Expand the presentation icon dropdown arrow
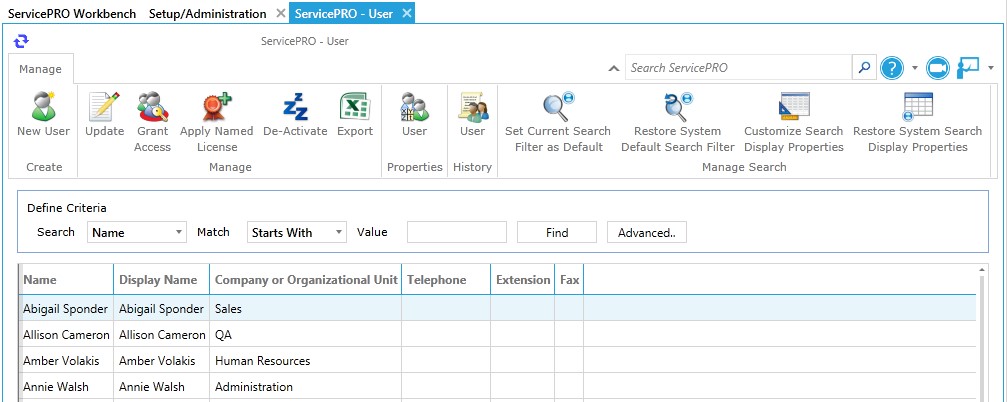This screenshot has width=1007, height=402. [x=990, y=67]
